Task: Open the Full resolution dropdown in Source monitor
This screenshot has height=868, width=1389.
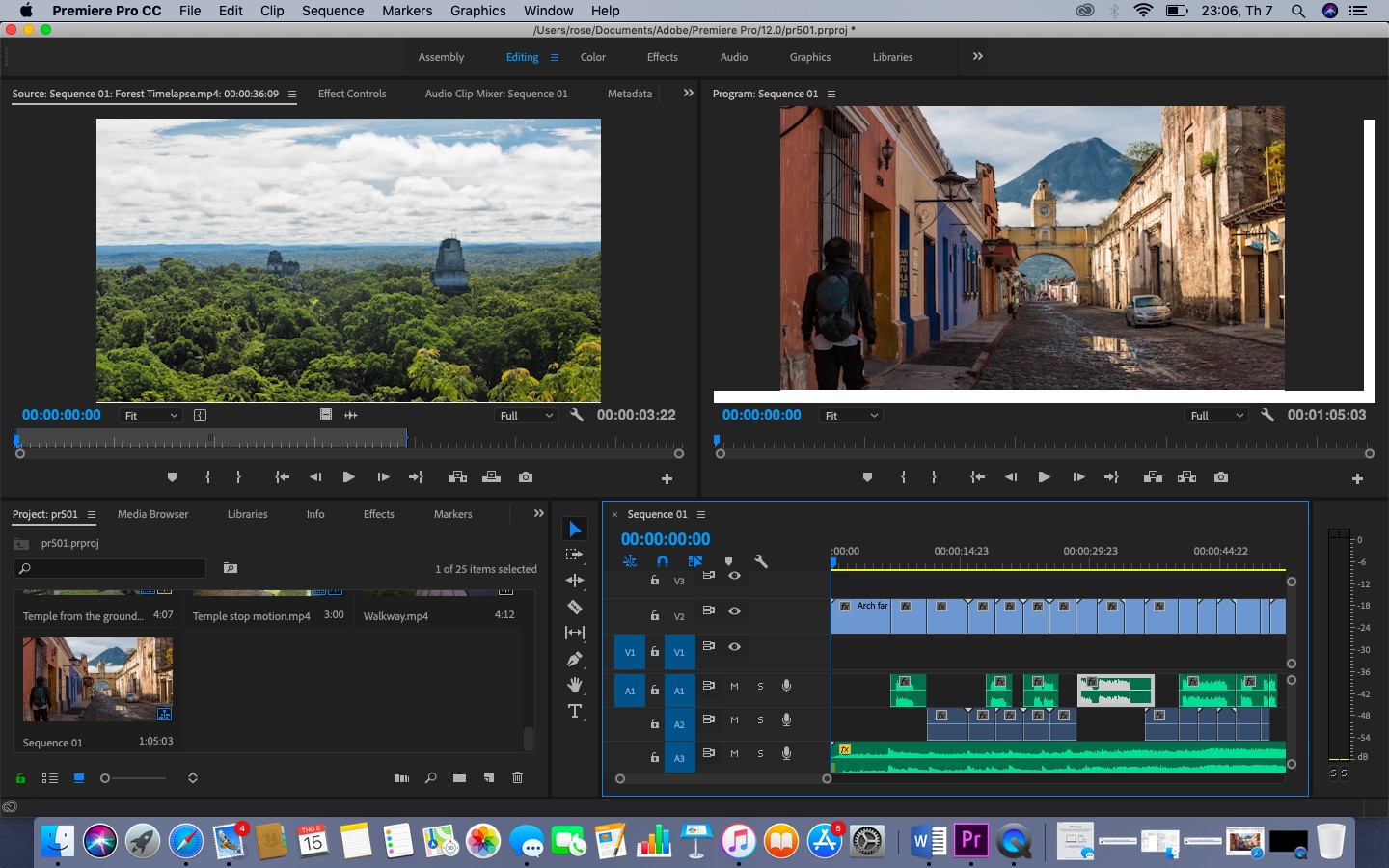Action: (526, 416)
